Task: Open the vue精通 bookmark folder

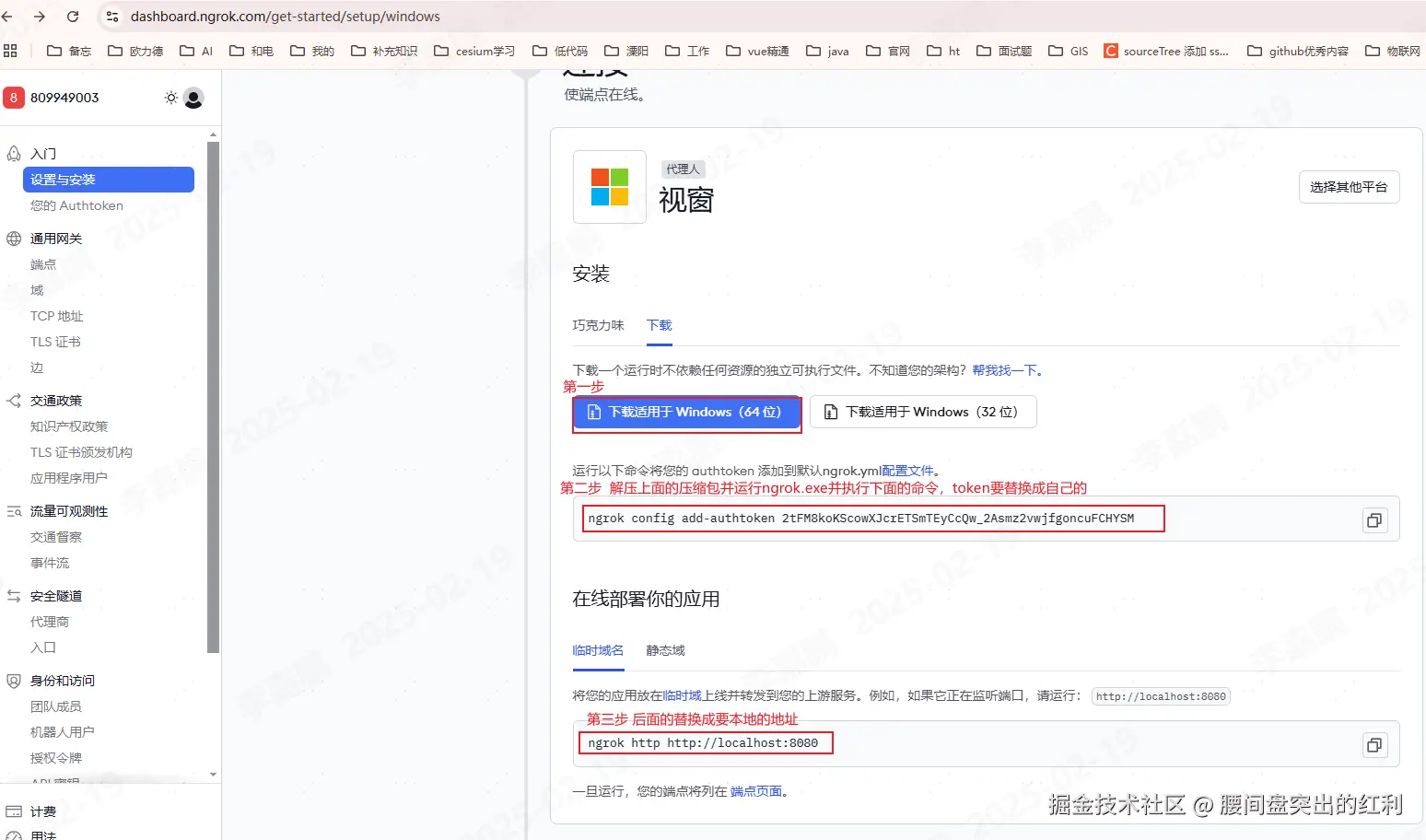Action: point(757,51)
